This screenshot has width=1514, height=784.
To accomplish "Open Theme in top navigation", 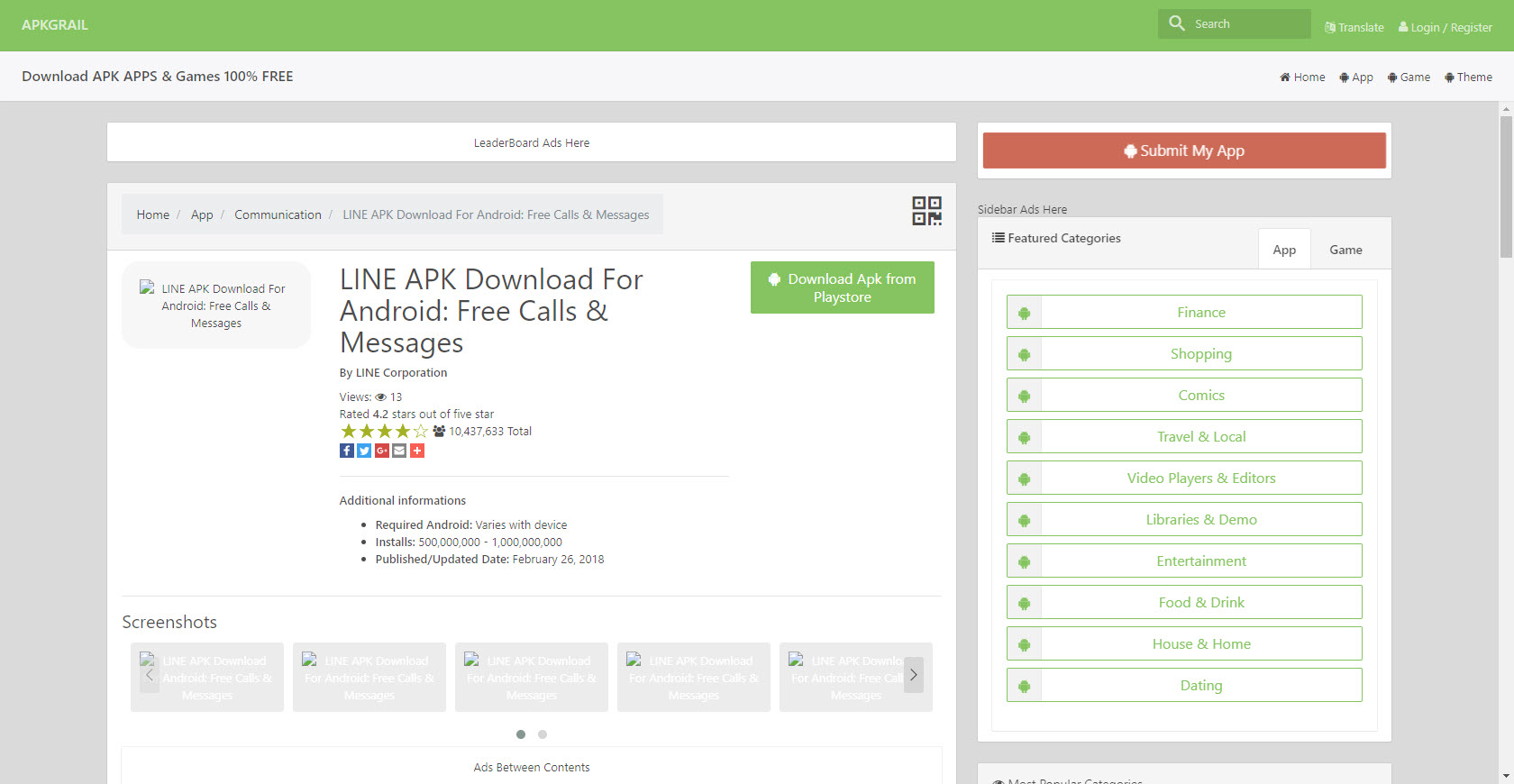I will pyautogui.click(x=1468, y=77).
